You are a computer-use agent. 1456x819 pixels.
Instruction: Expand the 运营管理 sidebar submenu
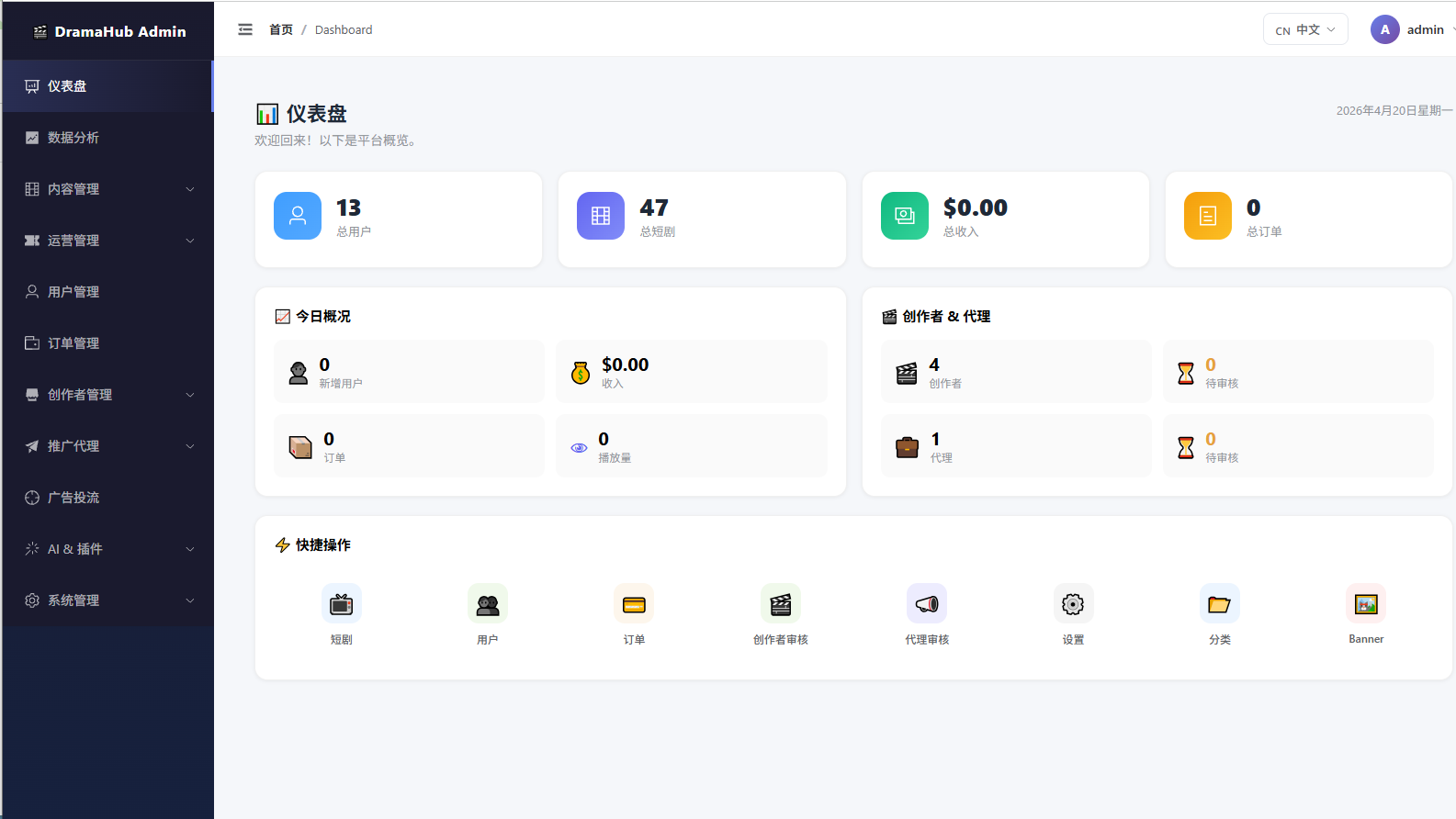click(x=108, y=241)
